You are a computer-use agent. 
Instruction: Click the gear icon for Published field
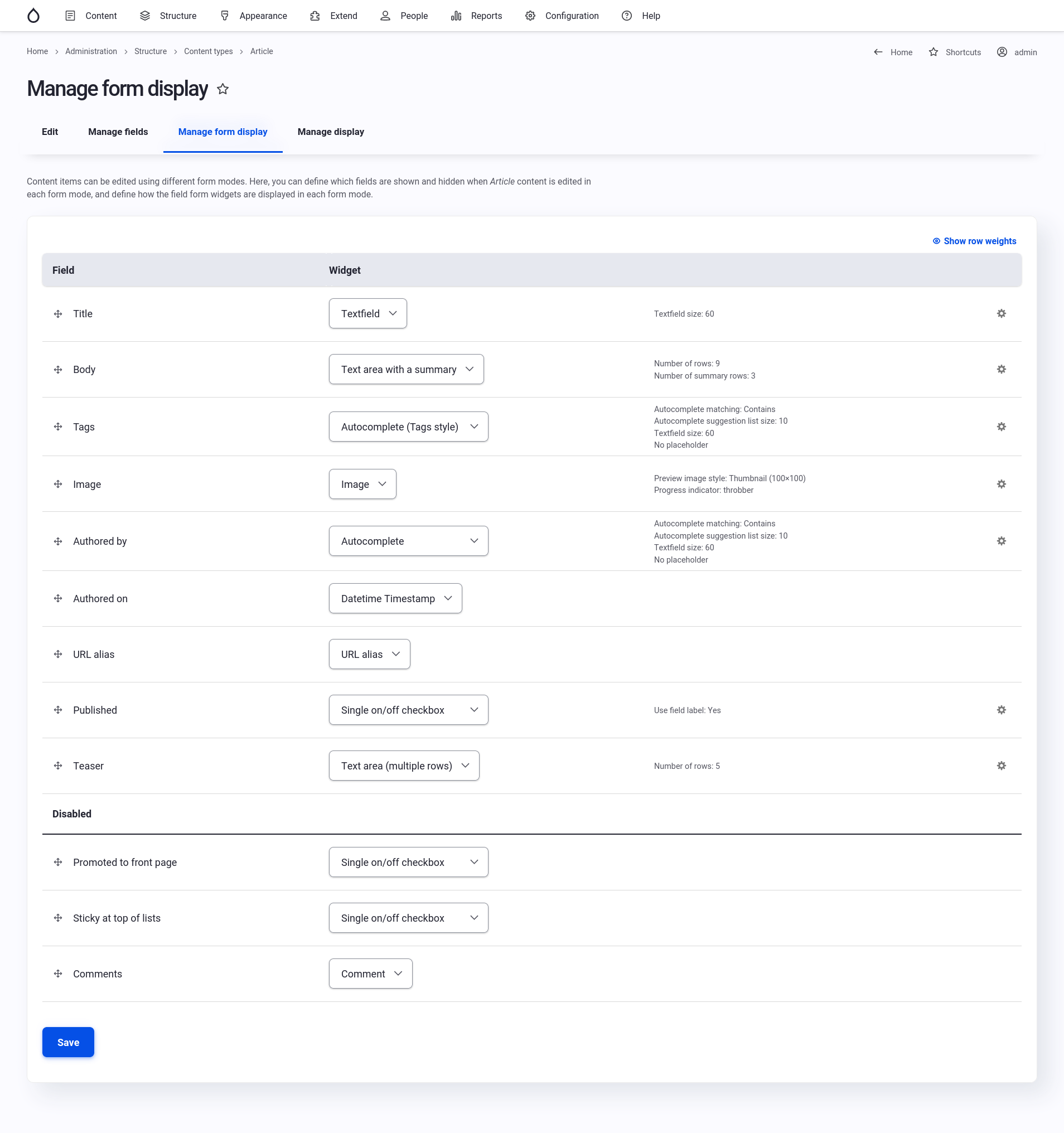coord(1001,710)
